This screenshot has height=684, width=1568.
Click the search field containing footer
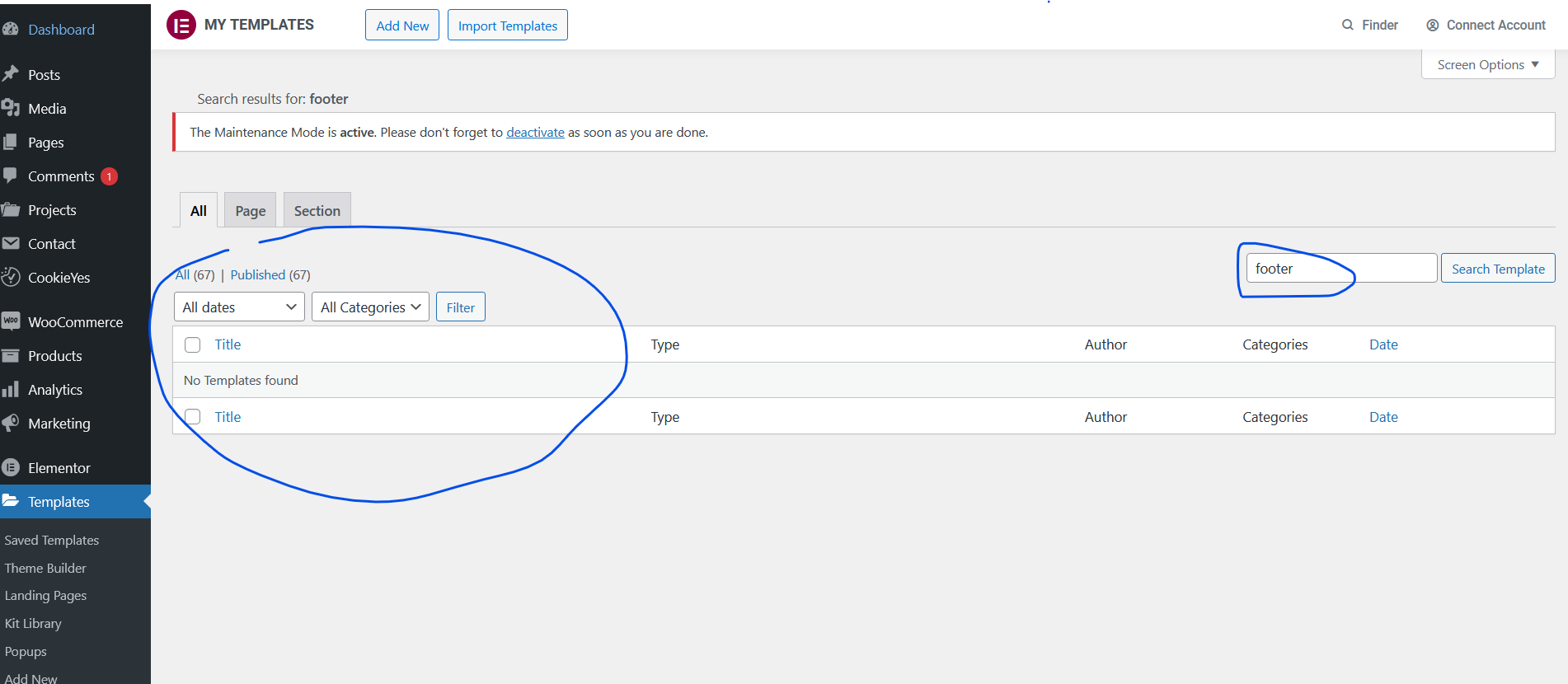pos(1341,268)
